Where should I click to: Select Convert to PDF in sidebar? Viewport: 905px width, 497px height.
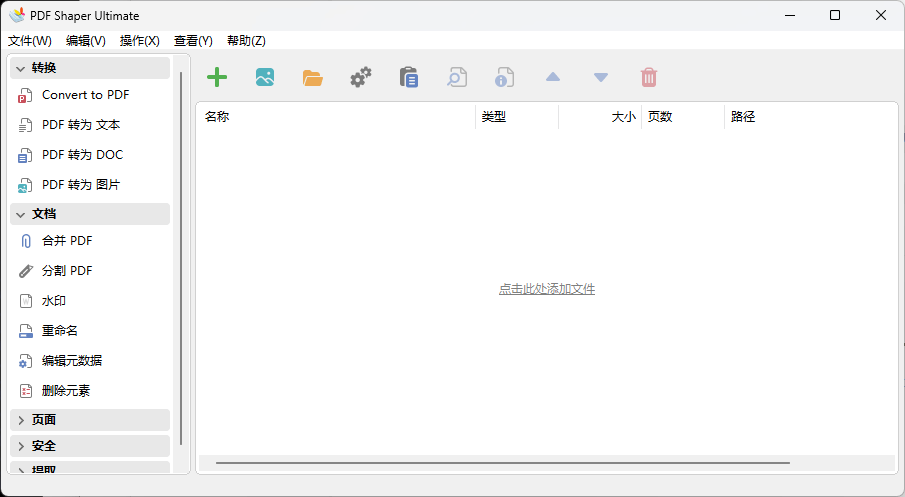(85, 95)
